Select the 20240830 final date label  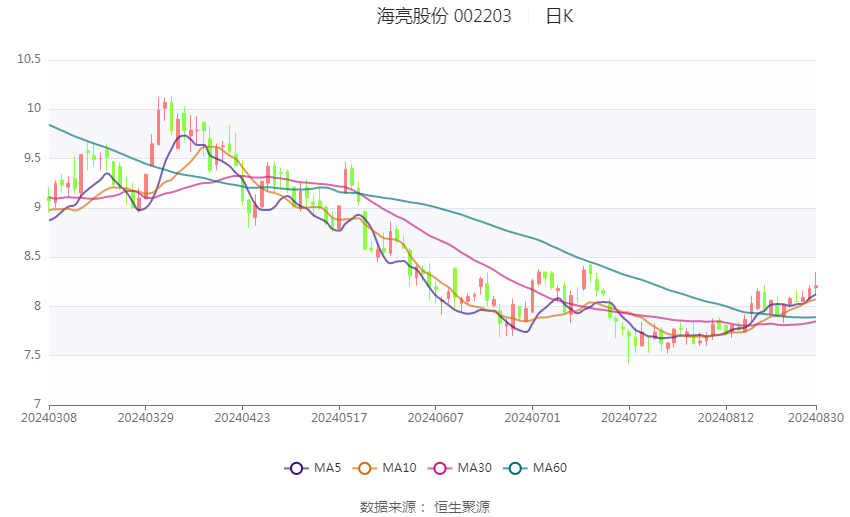coord(816,418)
